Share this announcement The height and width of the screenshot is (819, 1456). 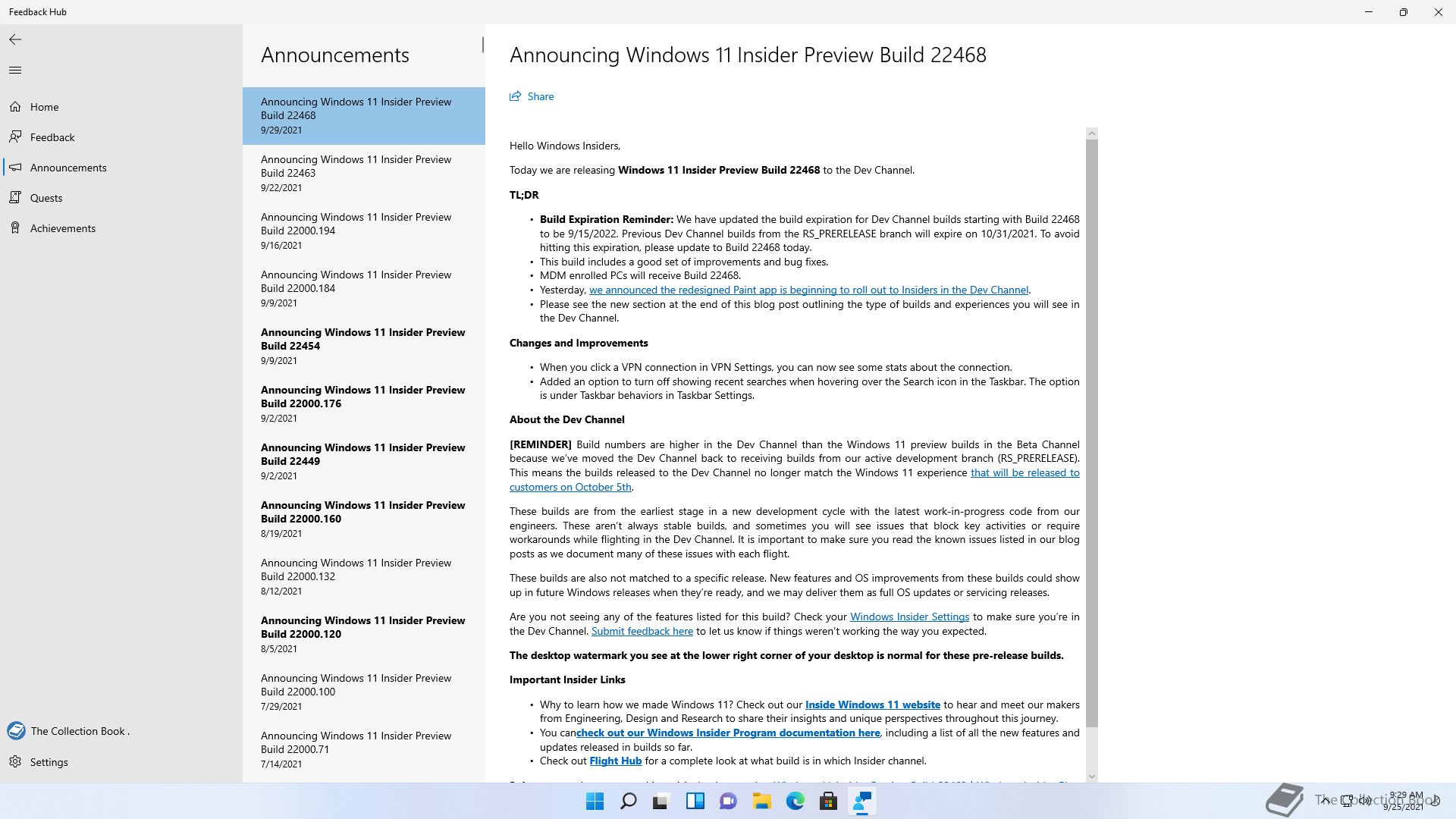[532, 96]
